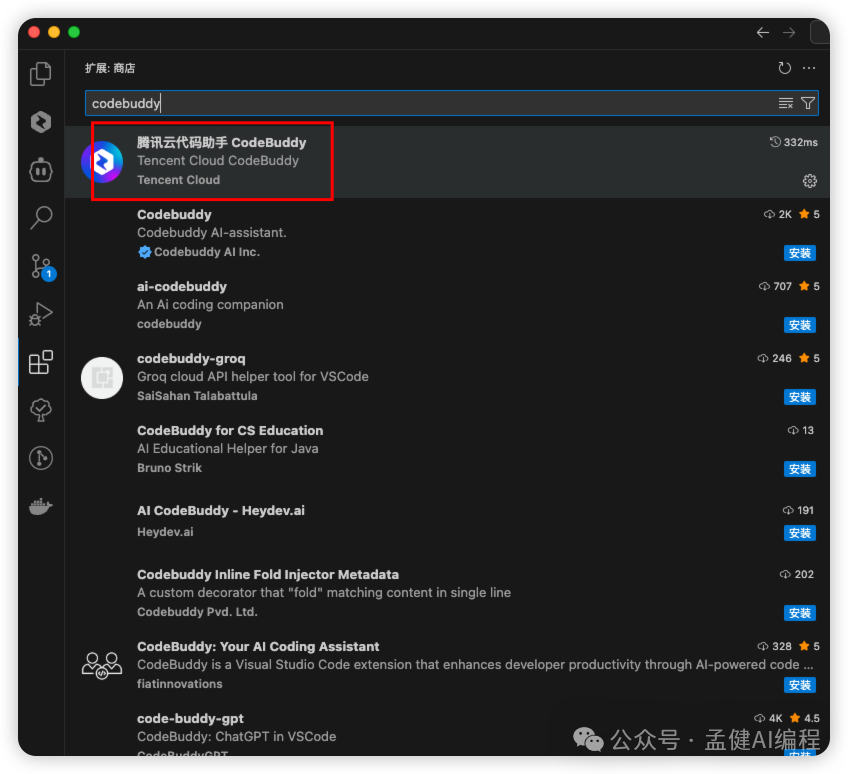Select the robot AI assistant sidebar icon

pyautogui.click(x=40, y=170)
